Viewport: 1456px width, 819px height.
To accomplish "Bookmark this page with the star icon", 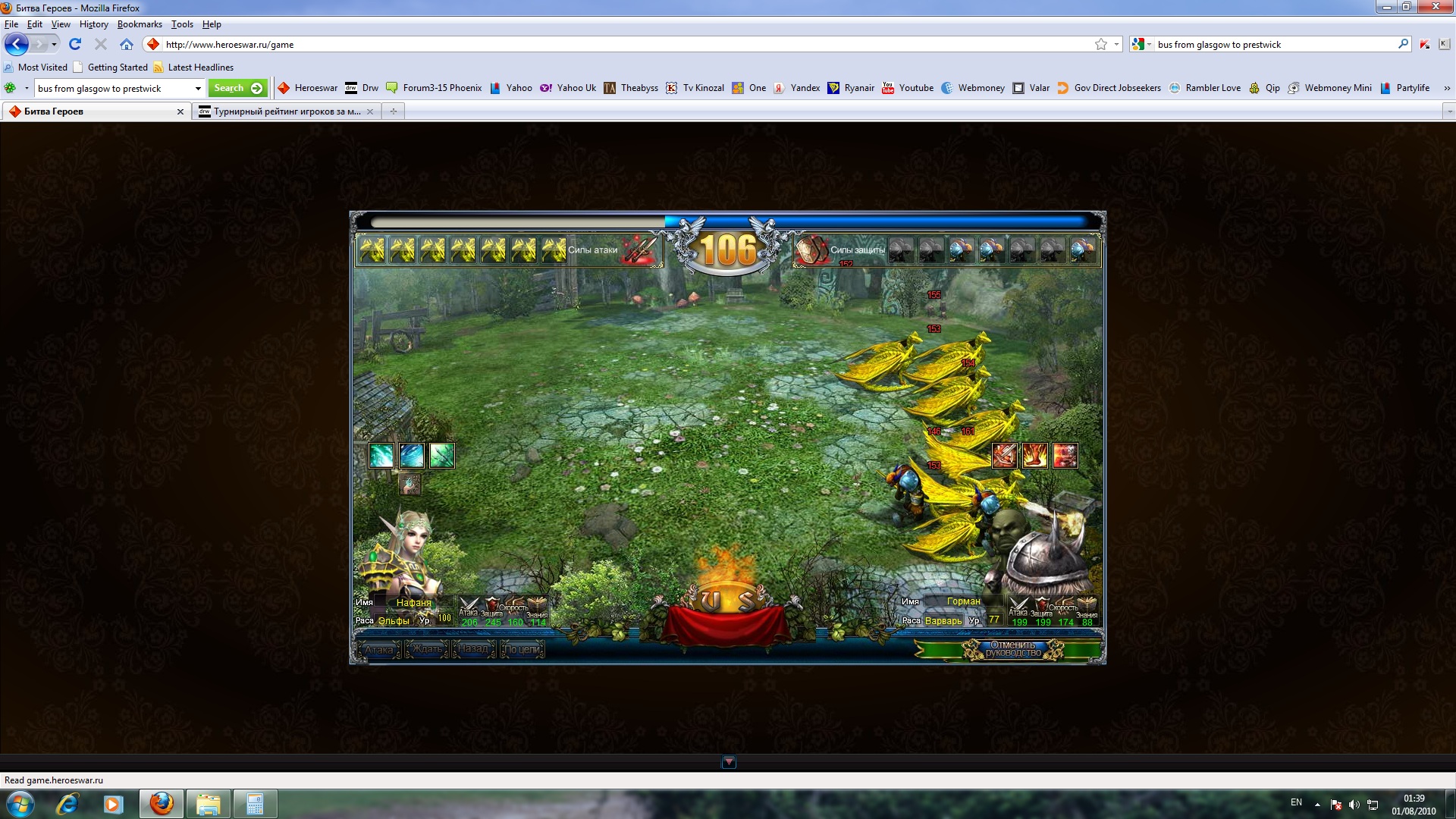I will (x=1101, y=45).
